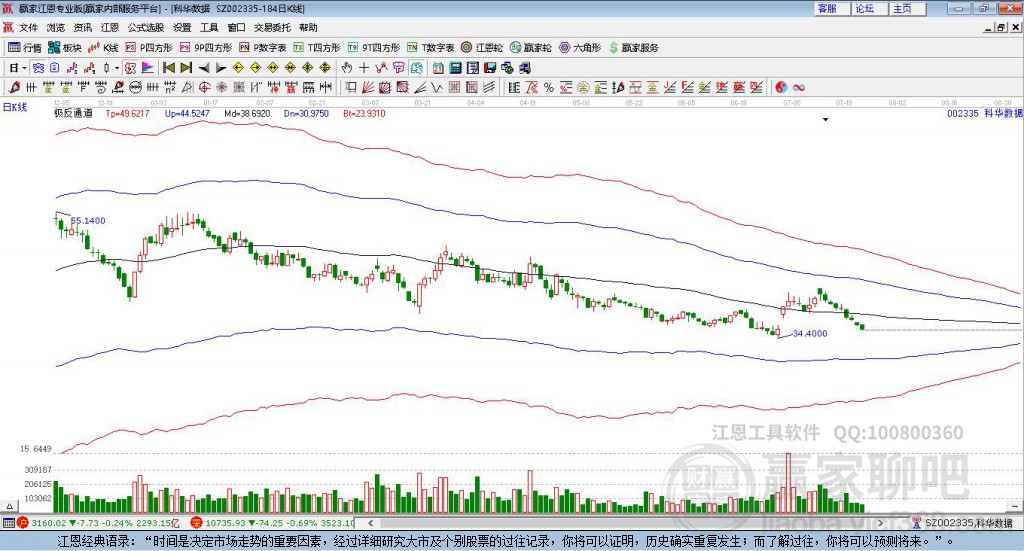Click the black left arrow icon
Screen dimensions: 1024x551
tap(204, 68)
